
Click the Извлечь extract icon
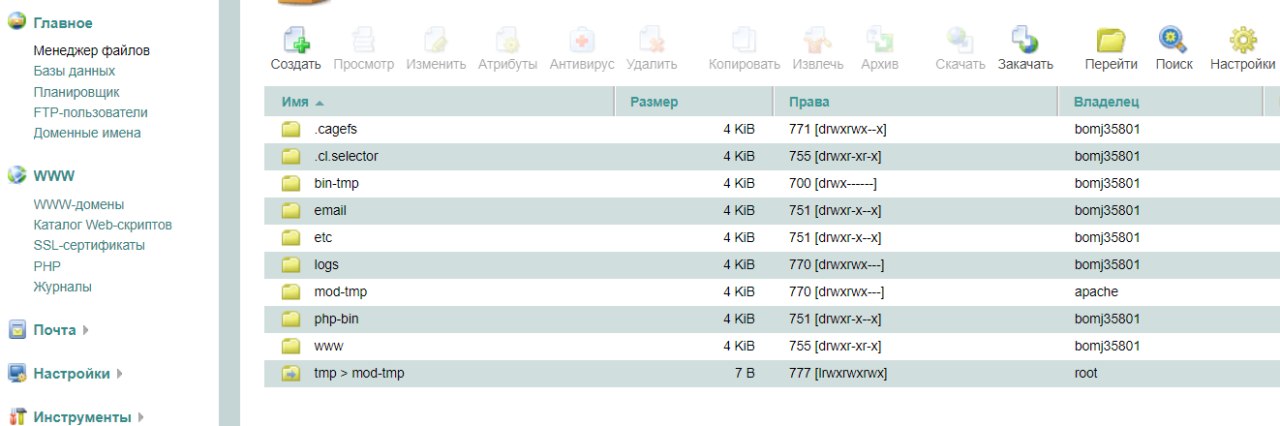[818, 40]
